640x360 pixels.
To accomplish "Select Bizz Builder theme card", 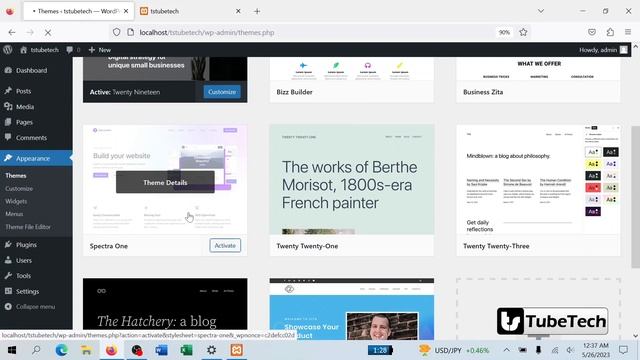I will click(x=351, y=80).
